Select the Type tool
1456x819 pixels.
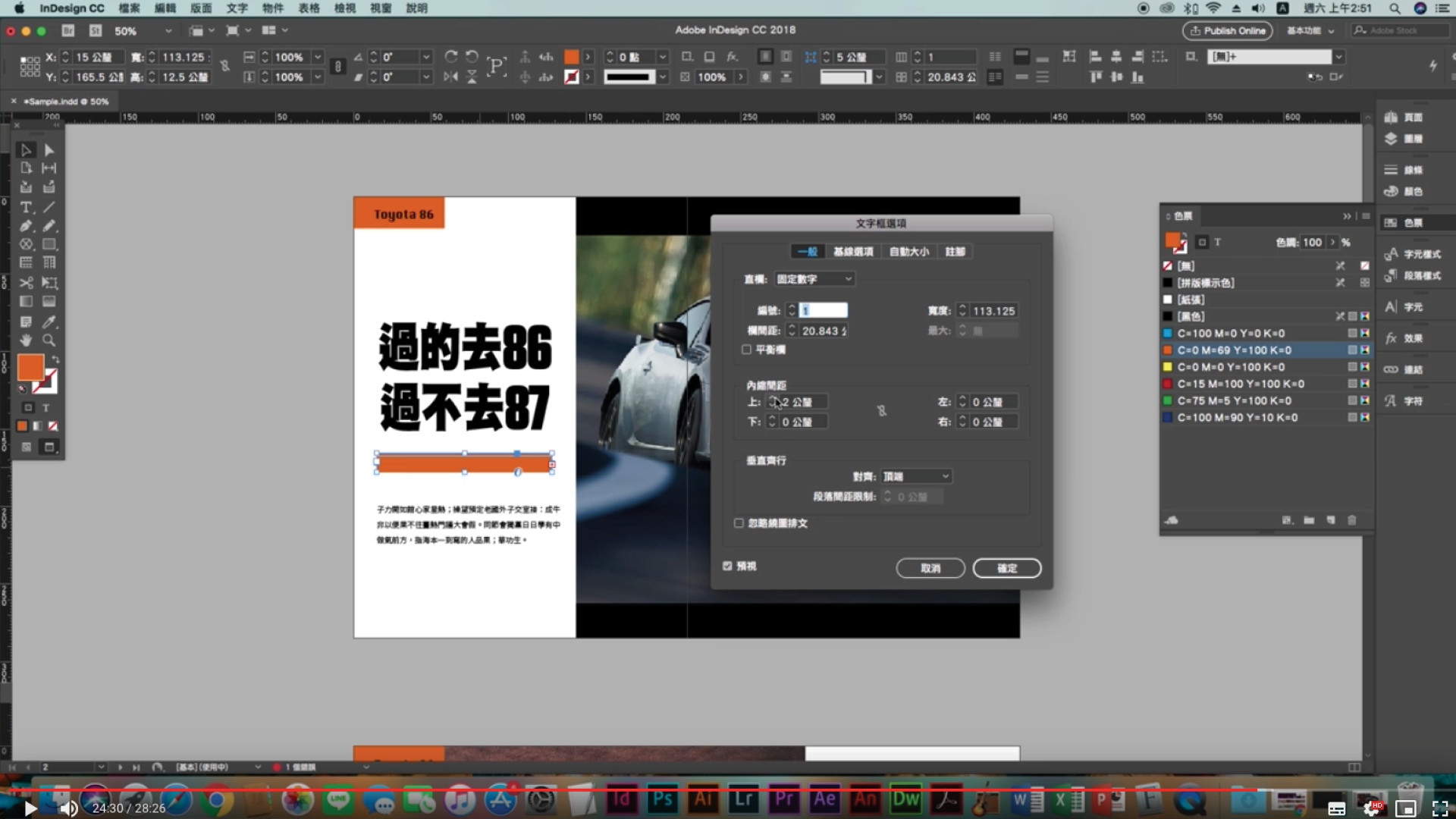click(x=26, y=207)
